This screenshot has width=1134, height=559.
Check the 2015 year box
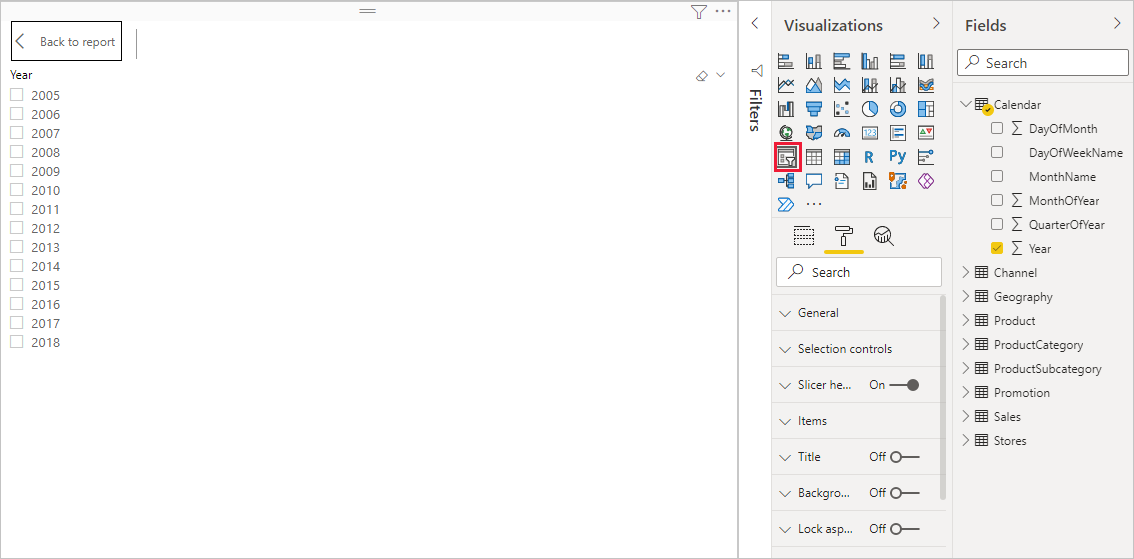pyautogui.click(x=17, y=285)
